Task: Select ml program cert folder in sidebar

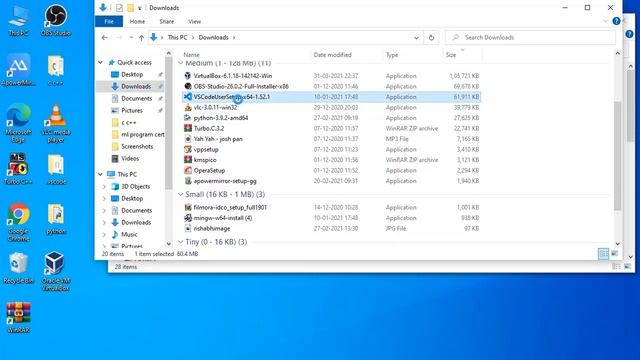Action: 142,134
